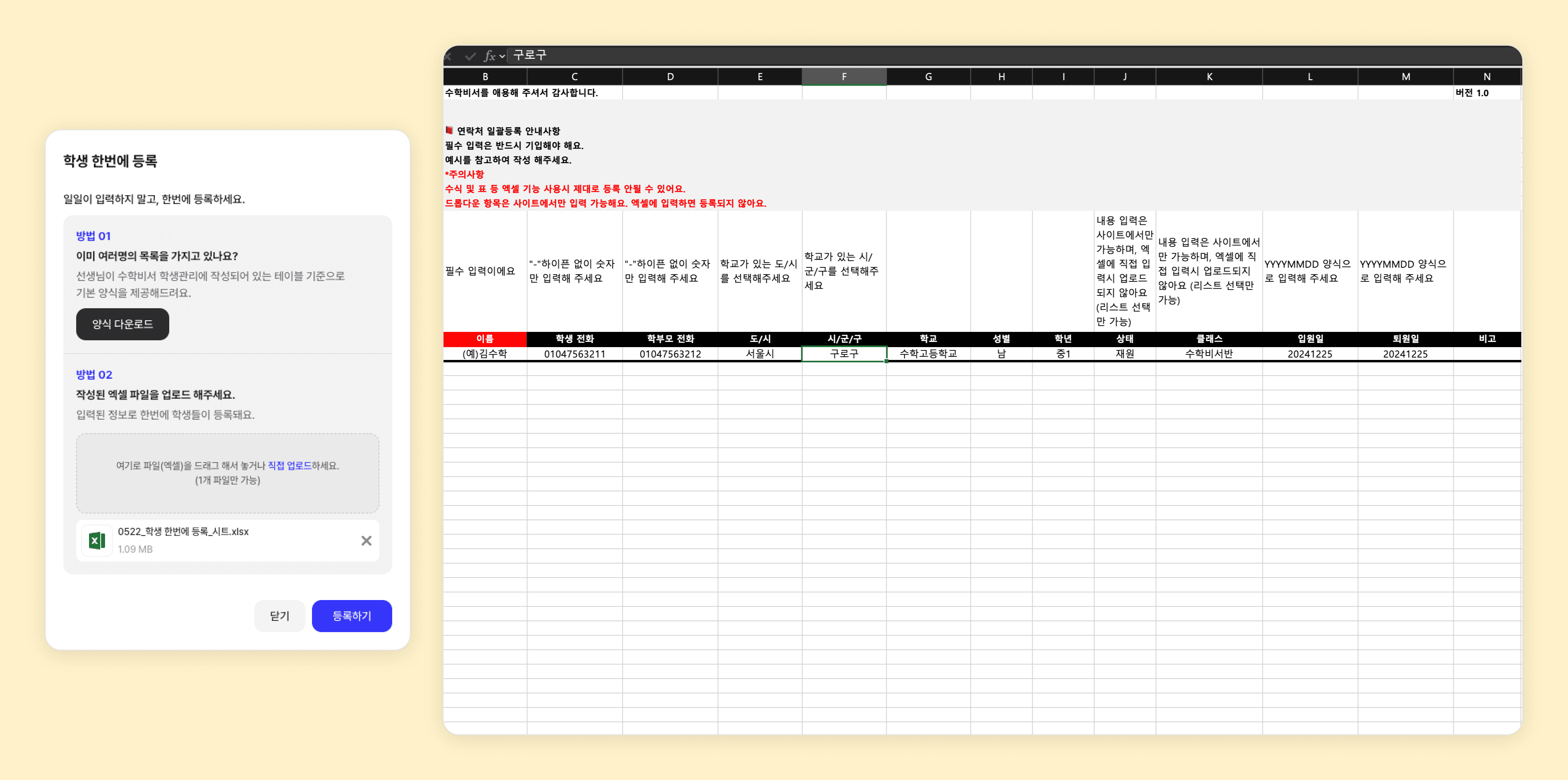Expand the formula bar function dropdown arrow
The image size is (1568, 780).
point(502,56)
